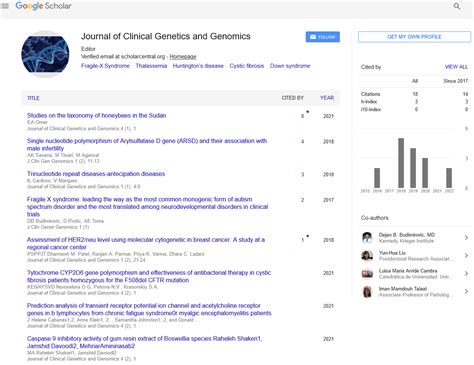This screenshot has width=474, height=365.
Task: Click the 2018 bar in citations chart
Action: pos(401,163)
